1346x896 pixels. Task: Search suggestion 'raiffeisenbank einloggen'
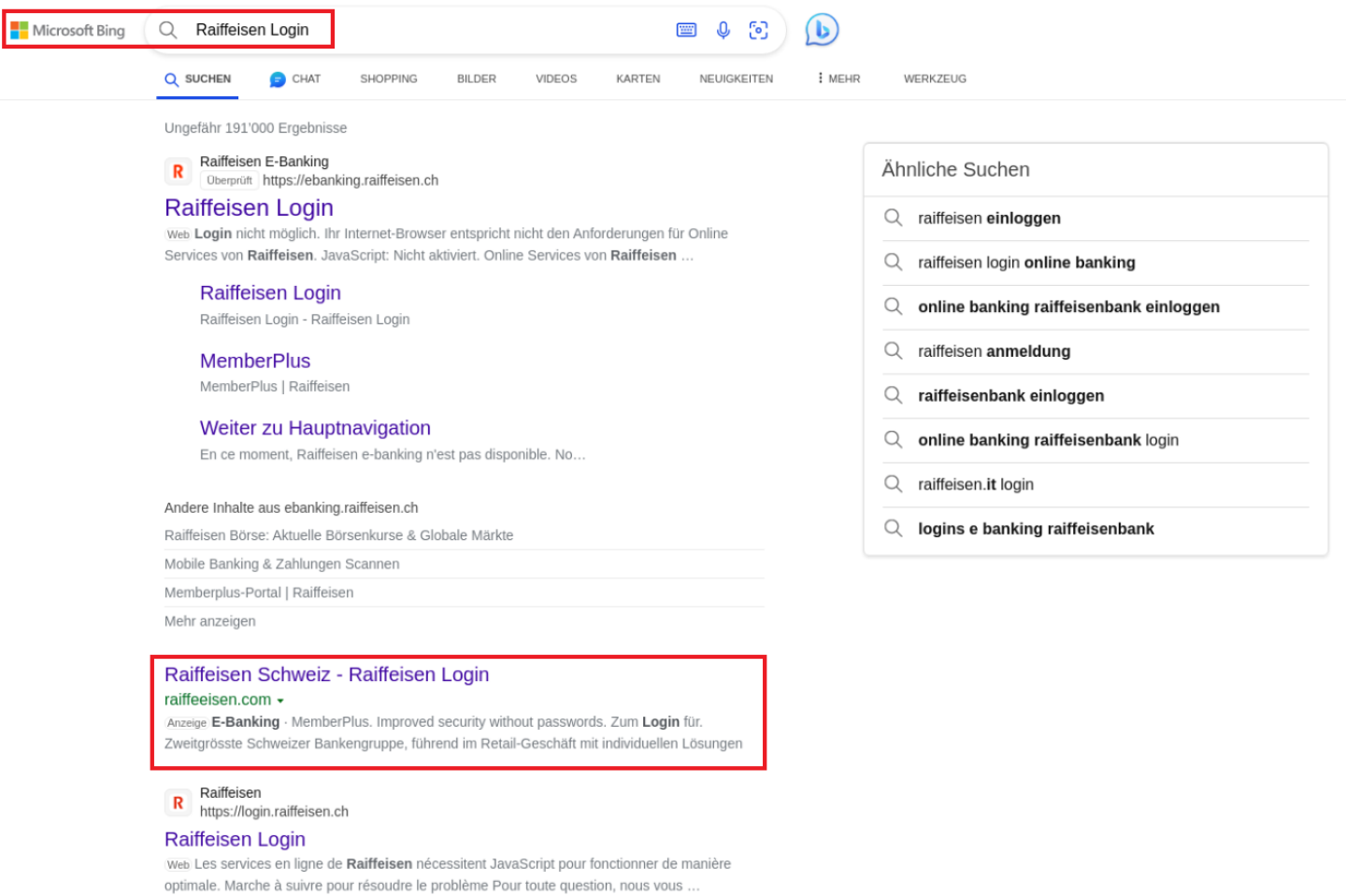pos(1010,395)
